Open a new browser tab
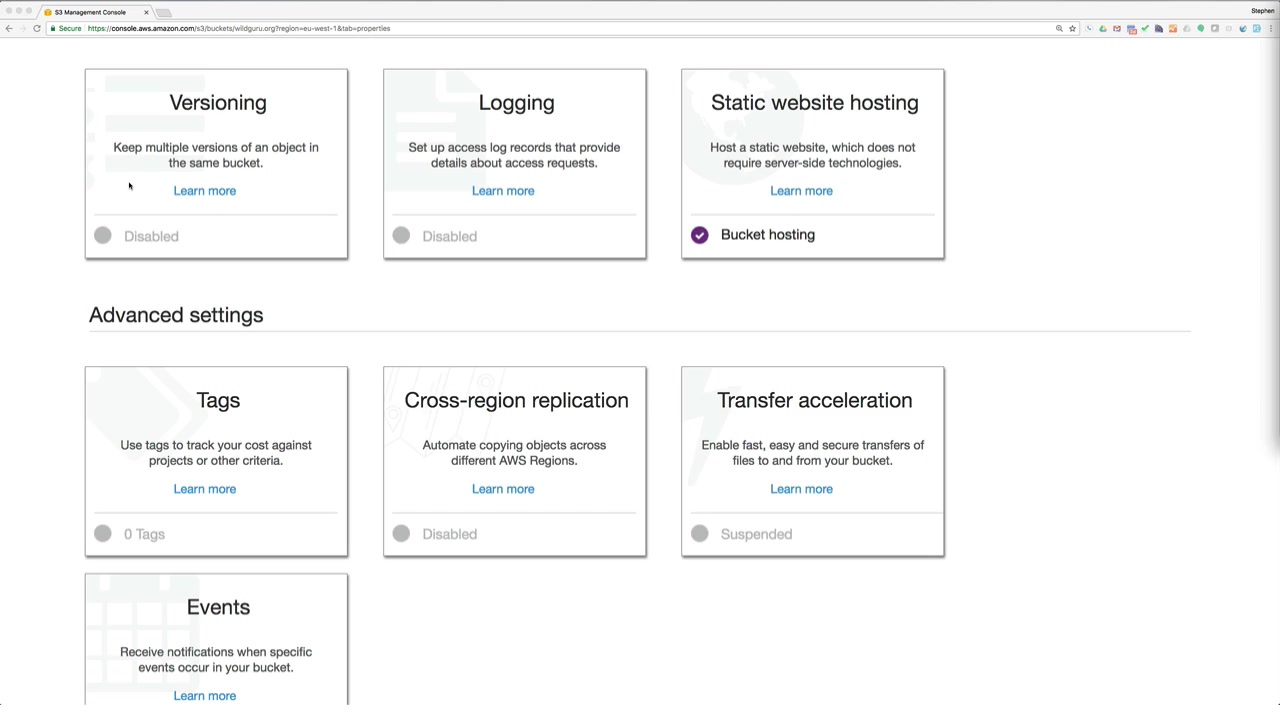Image resolution: width=1280 pixels, height=720 pixels. coord(164,12)
